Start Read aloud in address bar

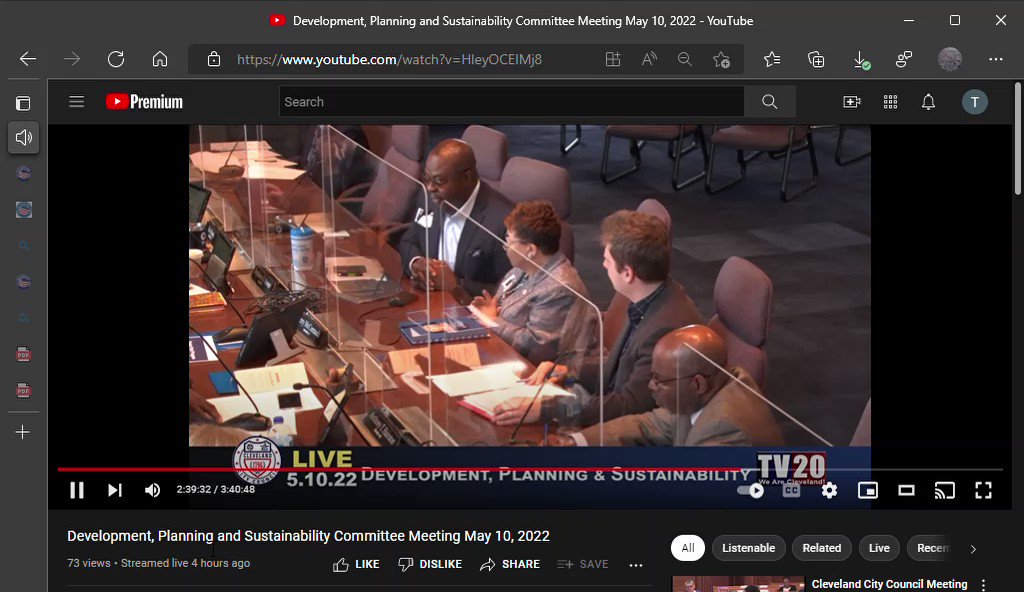click(648, 59)
